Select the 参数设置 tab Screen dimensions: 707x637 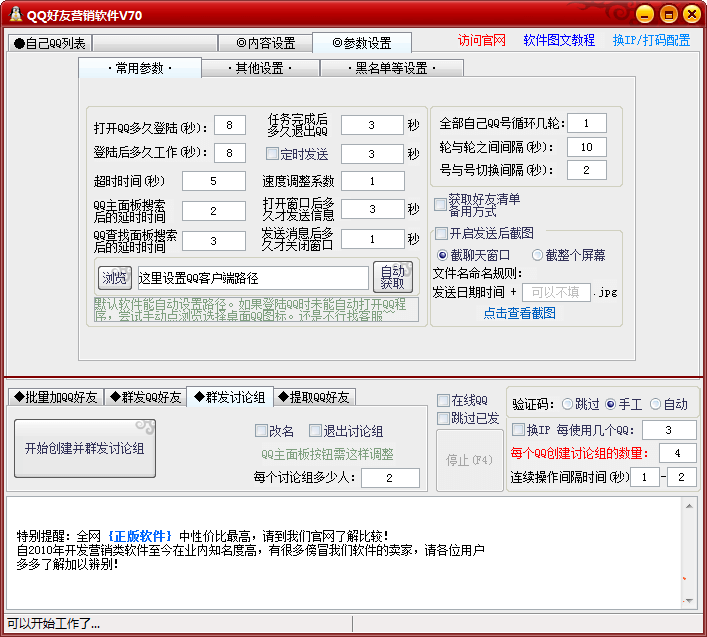[362, 43]
